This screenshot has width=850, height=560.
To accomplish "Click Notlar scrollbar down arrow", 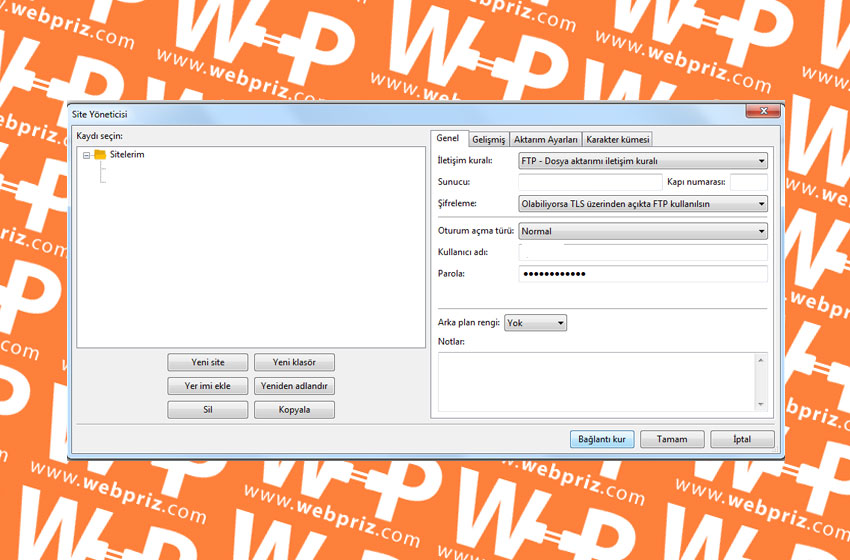I will coord(761,404).
